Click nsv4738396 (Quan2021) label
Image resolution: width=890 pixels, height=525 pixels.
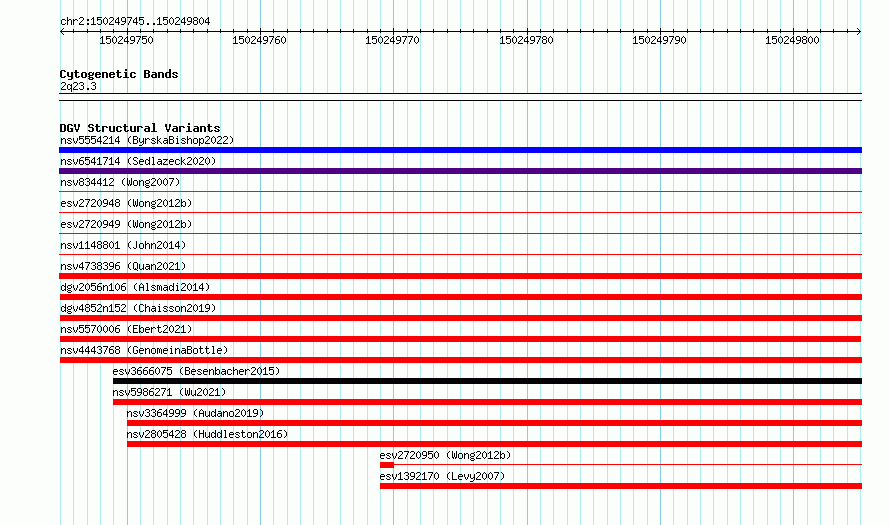pos(123,266)
